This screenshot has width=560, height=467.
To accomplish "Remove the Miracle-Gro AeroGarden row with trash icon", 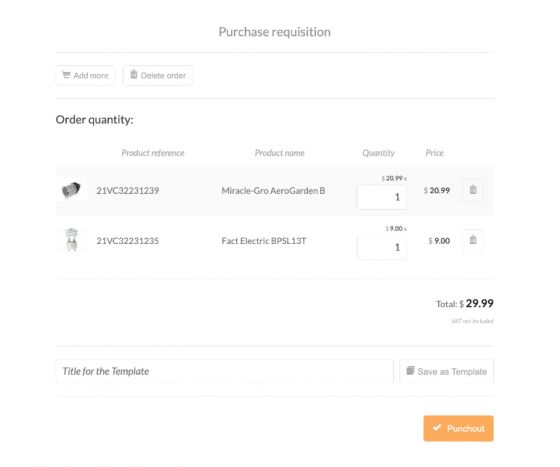I will coord(473,190).
